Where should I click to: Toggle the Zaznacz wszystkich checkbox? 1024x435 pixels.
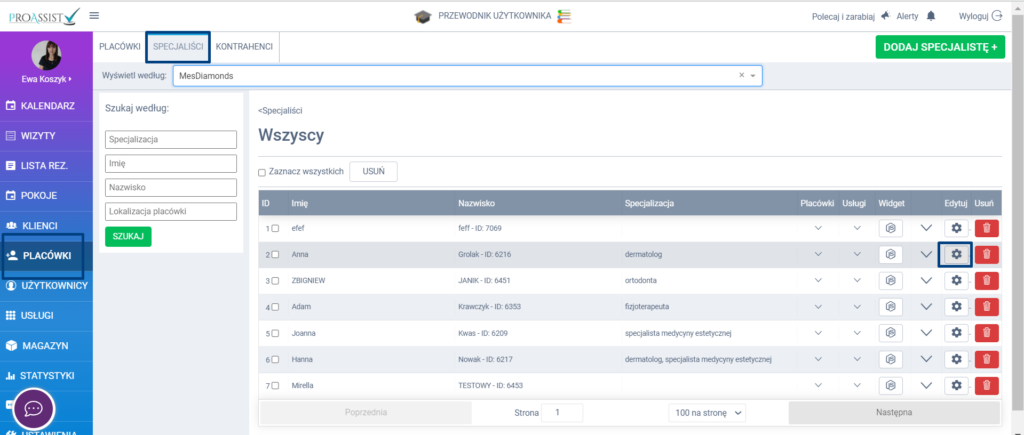click(262, 172)
